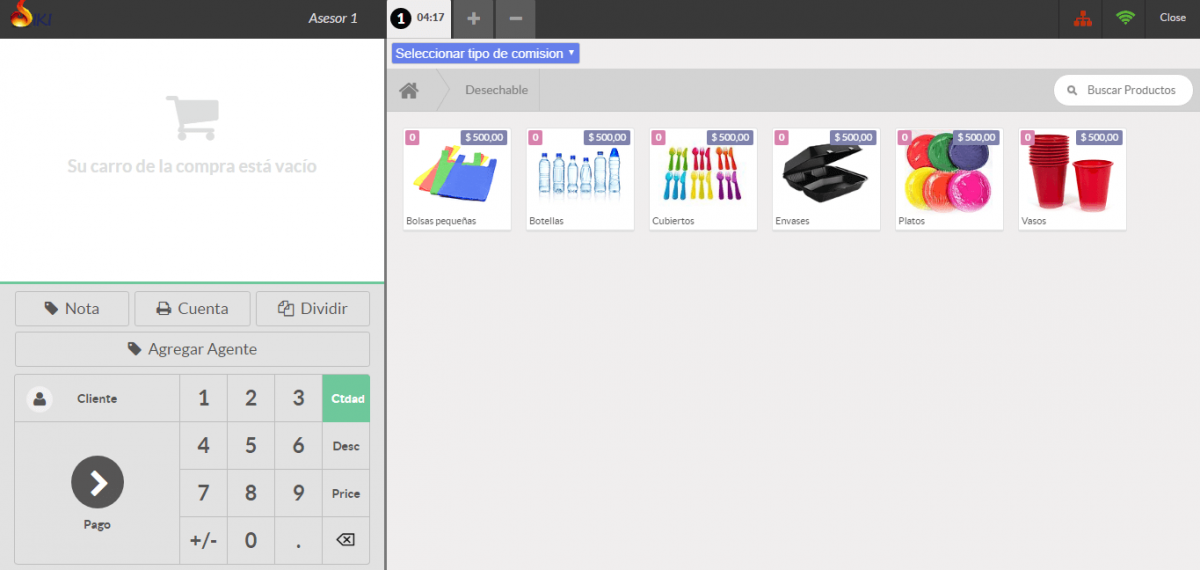Add the Platos product to cart

949,179
